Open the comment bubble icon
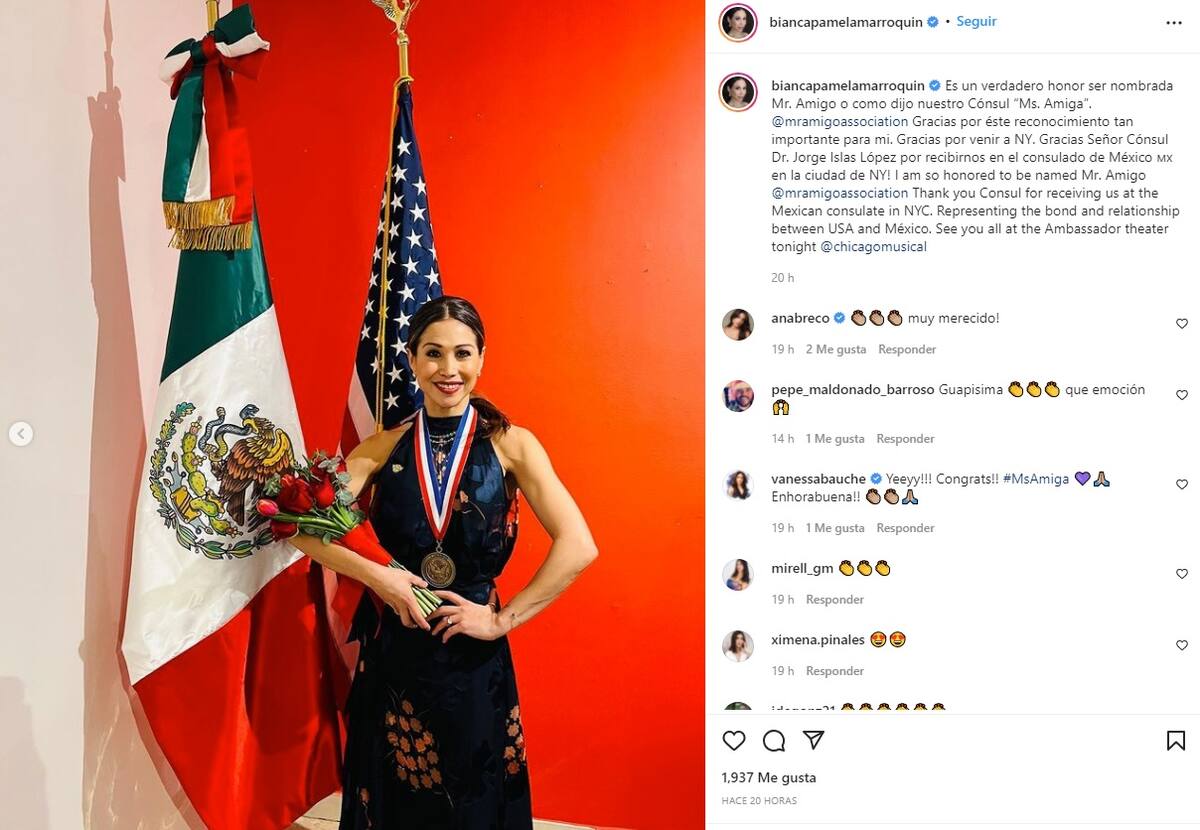This screenshot has height=830, width=1200. (x=774, y=740)
